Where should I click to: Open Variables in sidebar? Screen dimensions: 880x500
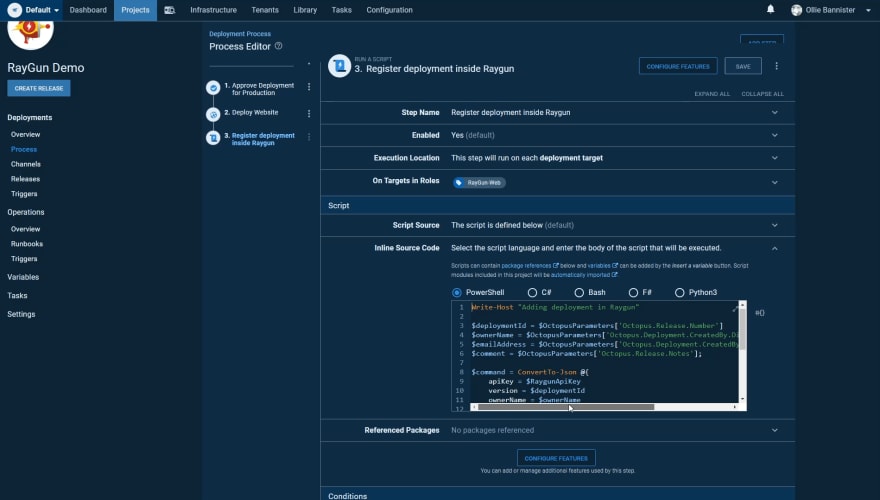[23, 277]
